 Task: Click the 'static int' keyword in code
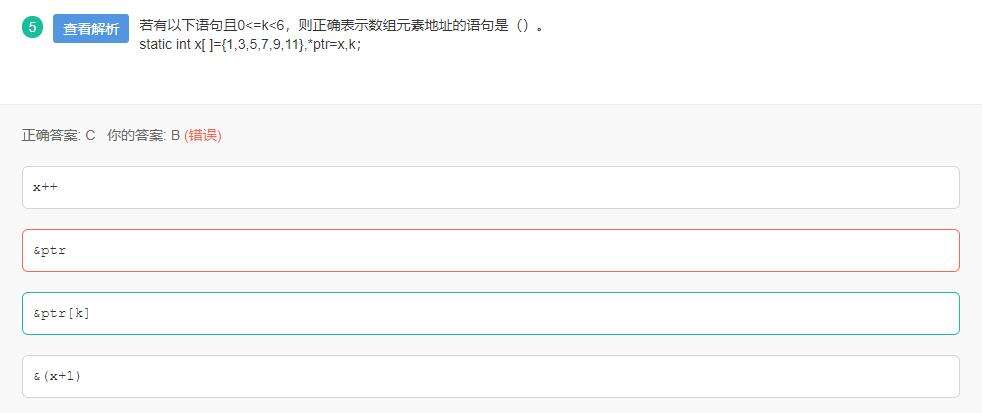(x=165, y=45)
